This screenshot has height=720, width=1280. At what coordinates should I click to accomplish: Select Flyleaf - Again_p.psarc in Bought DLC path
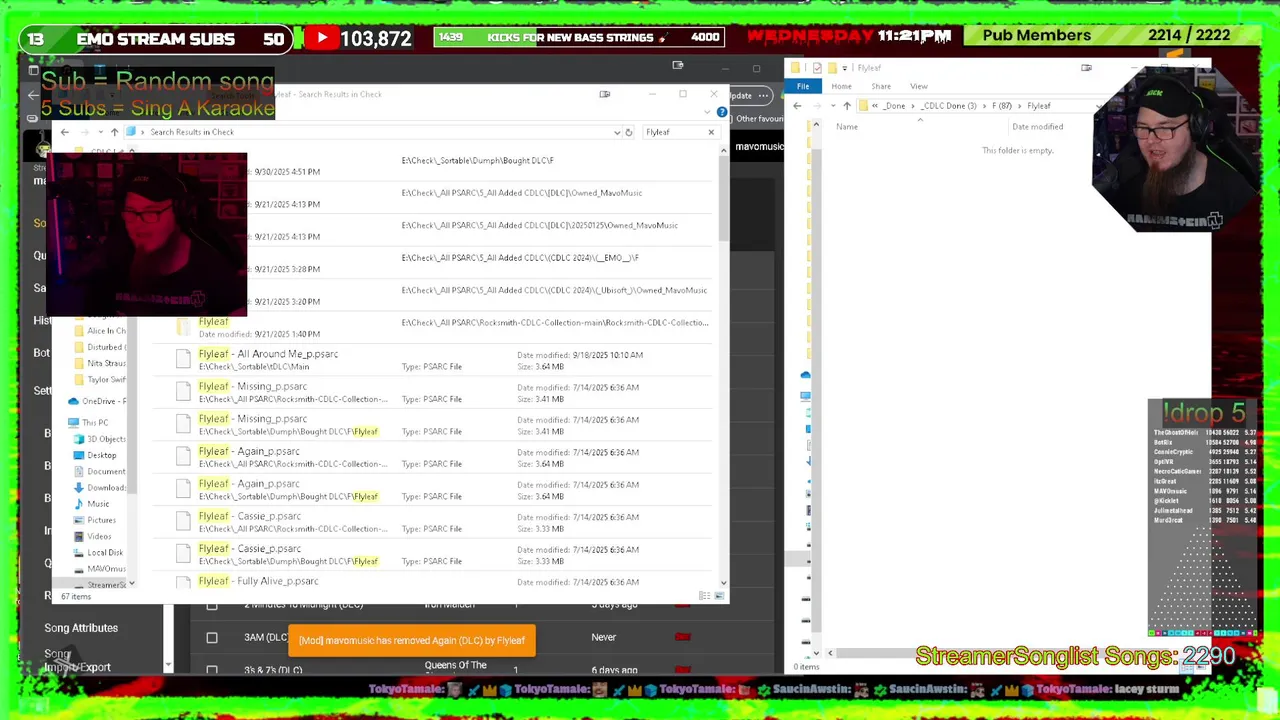(432, 490)
